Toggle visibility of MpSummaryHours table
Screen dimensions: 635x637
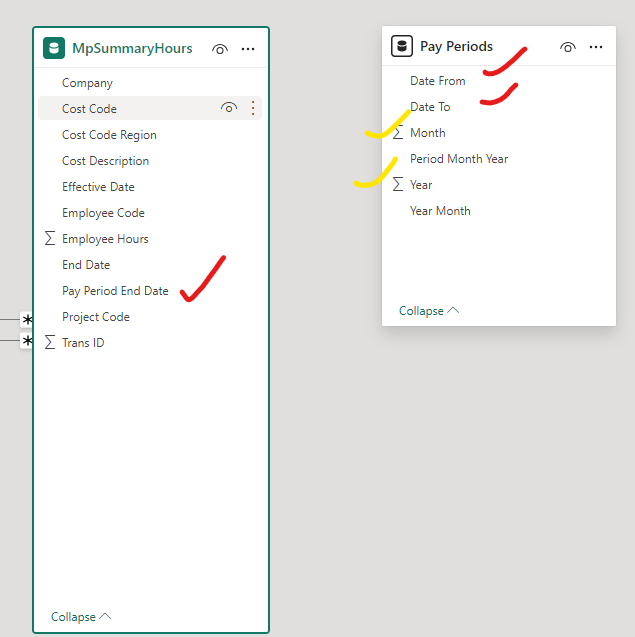pyautogui.click(x=220, y=49)
